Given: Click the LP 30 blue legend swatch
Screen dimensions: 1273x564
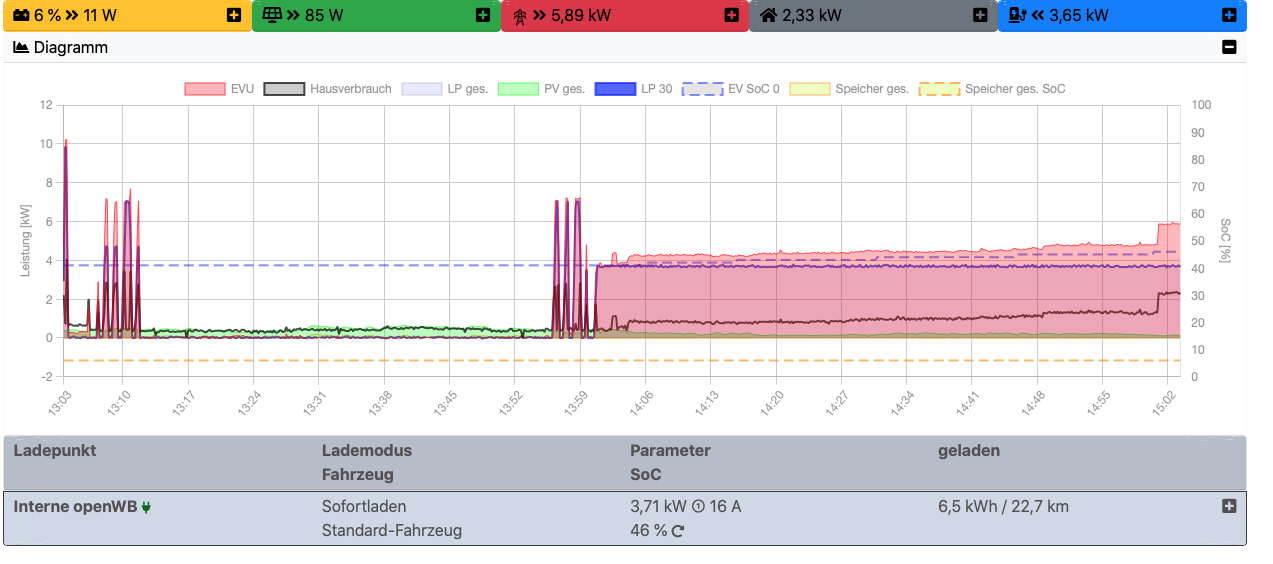Looking at the screenshot, I should click(615, 89).
